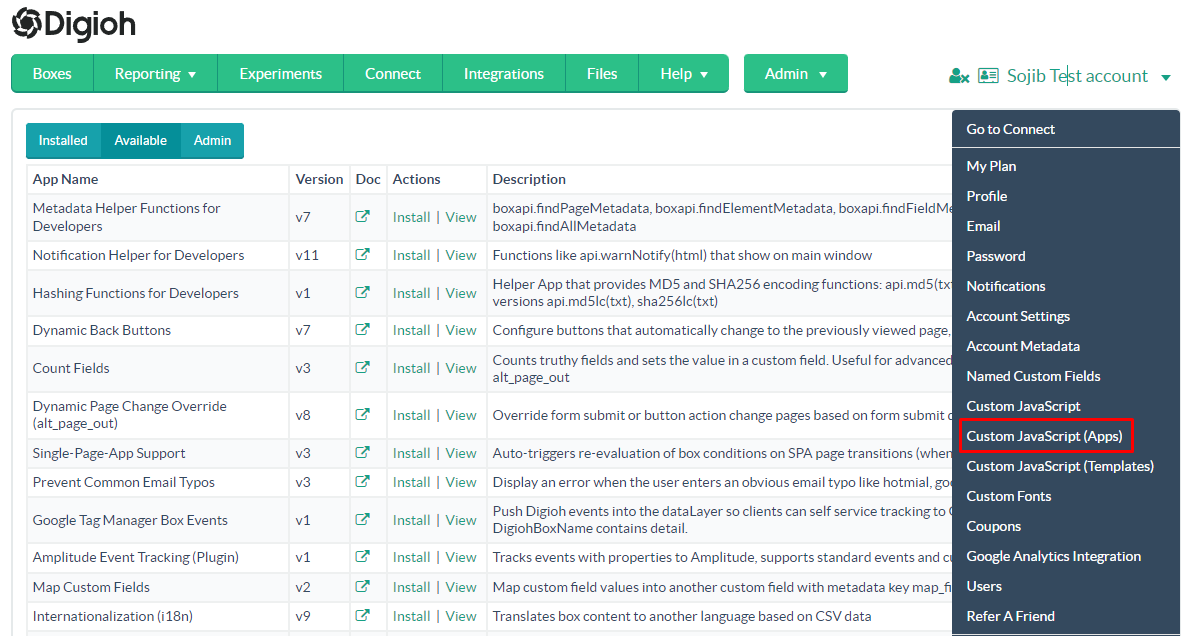The height and width of the screenshot is (636, 1182).
Task: View the Internationalization (i18n) app
Action: [x=461, y=616]
